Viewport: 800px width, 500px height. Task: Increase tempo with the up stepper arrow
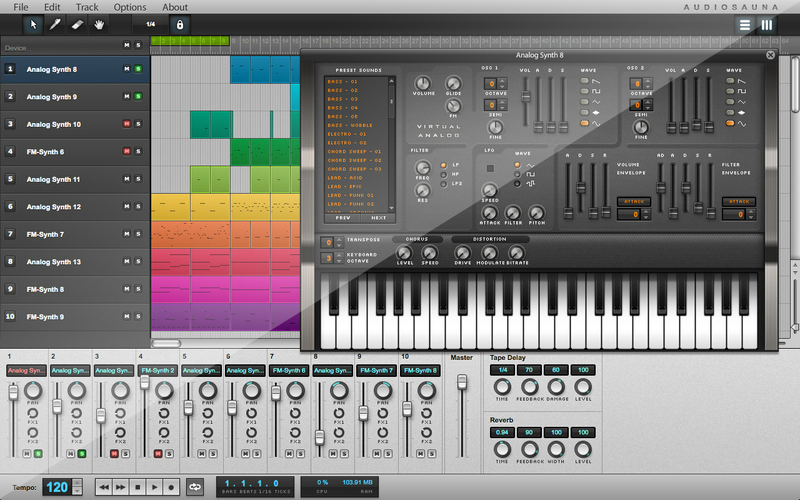(x=78, y=481)
